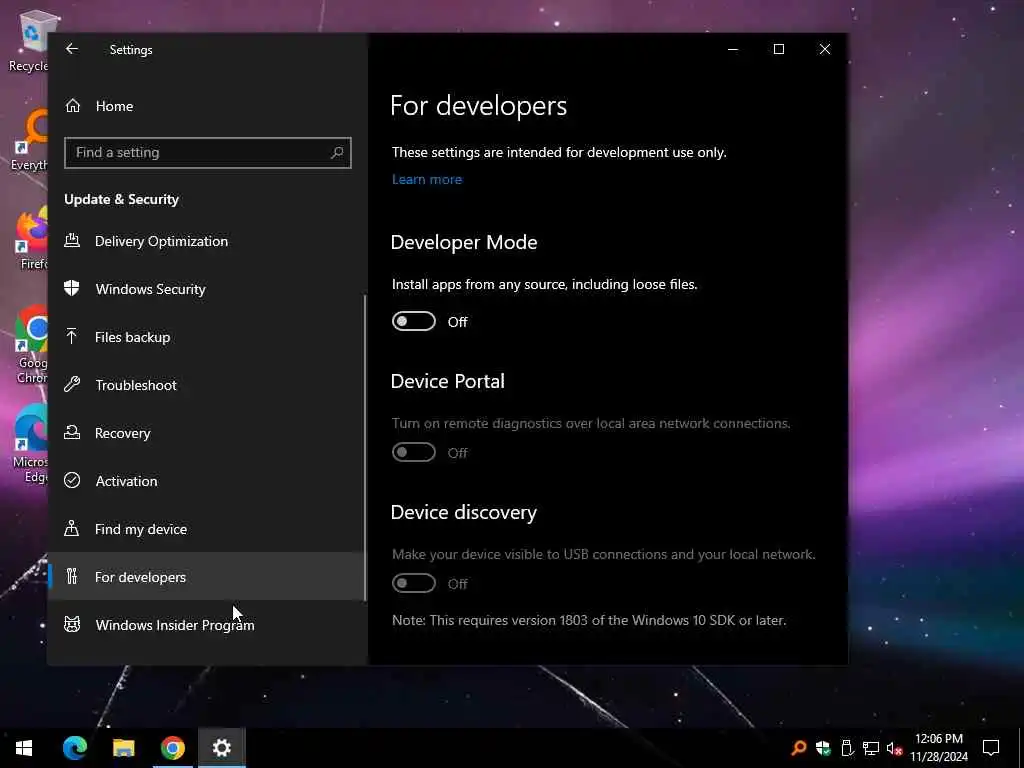Select the Everything desktop shortcut
The width and height of the screenshot is (1024, 768).
(x=31, y=139)
